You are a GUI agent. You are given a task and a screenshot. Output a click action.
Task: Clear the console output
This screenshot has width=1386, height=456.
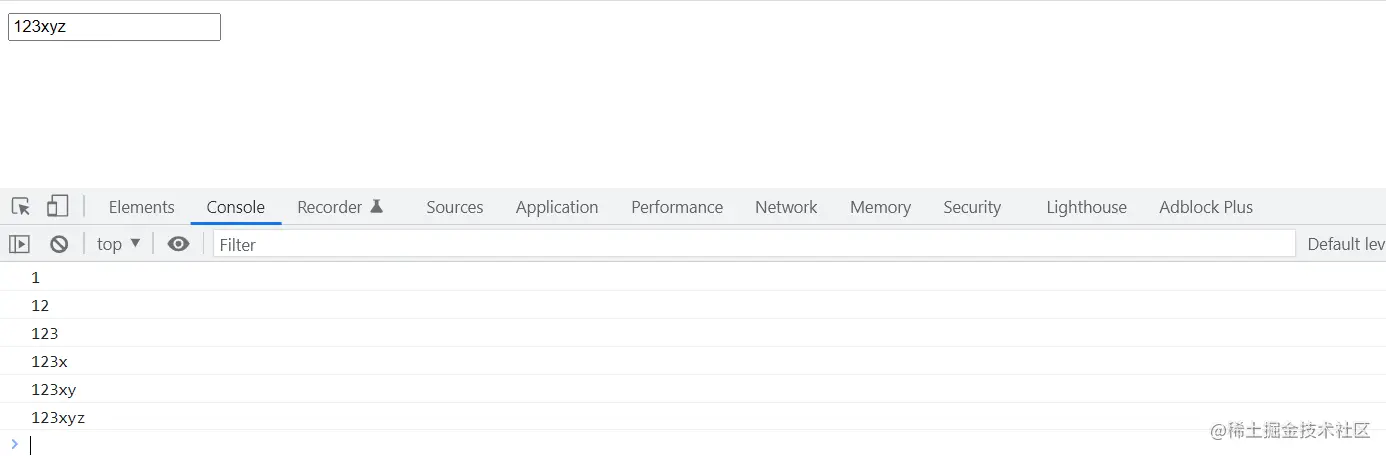click(x=59, y=244)
